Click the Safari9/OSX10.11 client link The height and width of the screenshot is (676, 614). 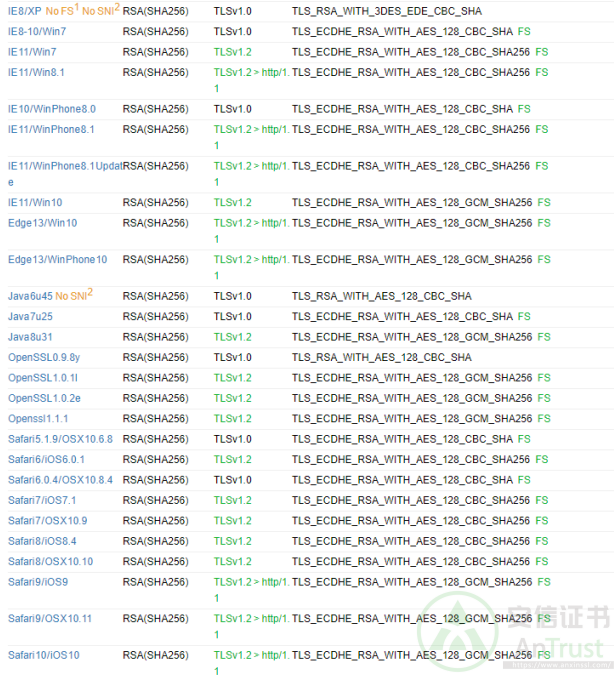tap(50, 618)
